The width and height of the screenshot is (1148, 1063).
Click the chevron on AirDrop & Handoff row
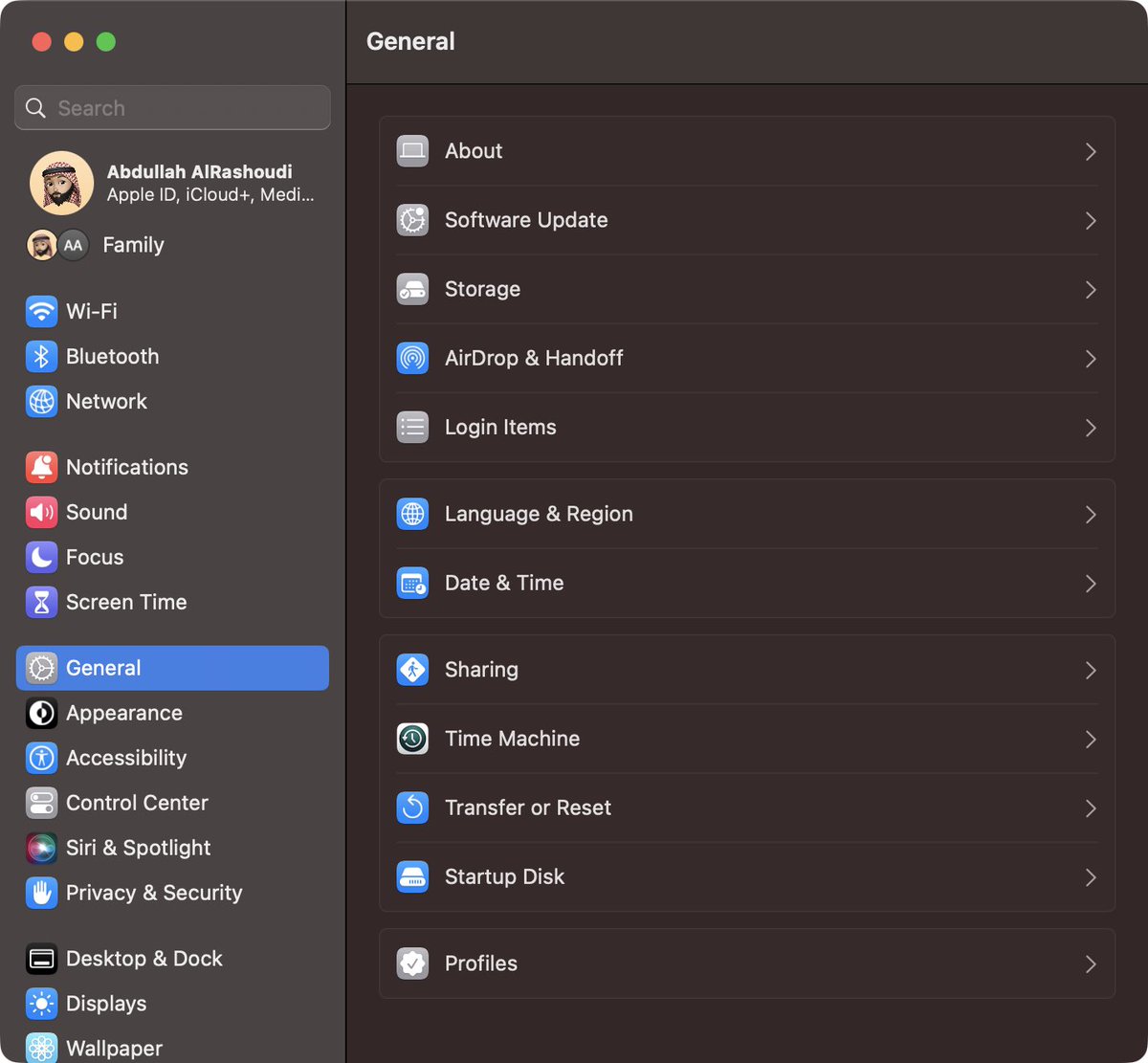(1091, 358)
